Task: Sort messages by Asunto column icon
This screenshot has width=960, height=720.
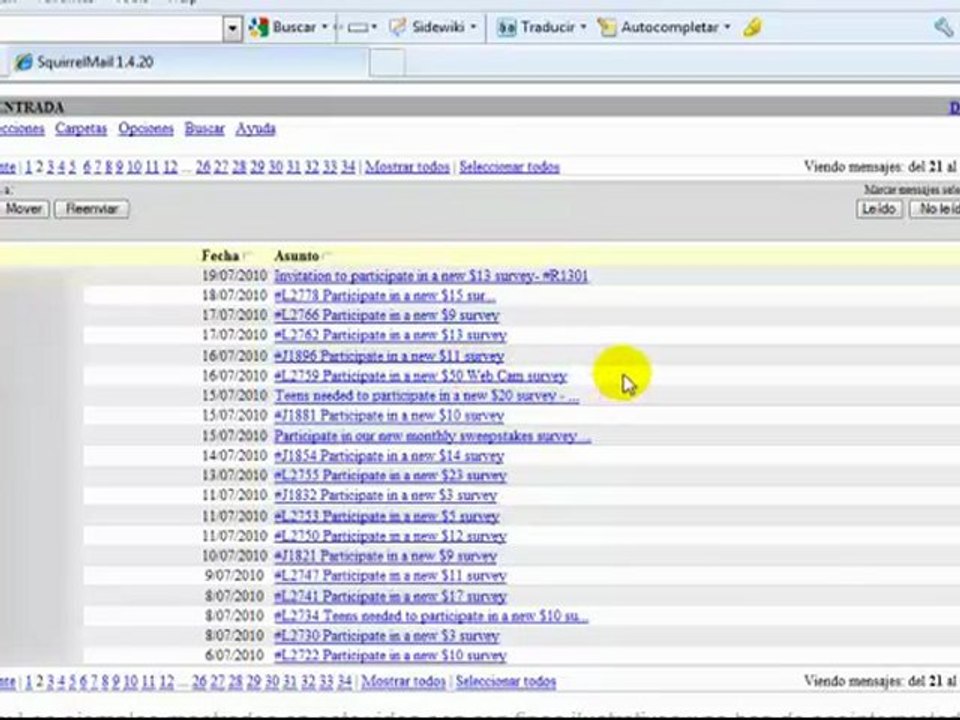Action: point(326,255)
